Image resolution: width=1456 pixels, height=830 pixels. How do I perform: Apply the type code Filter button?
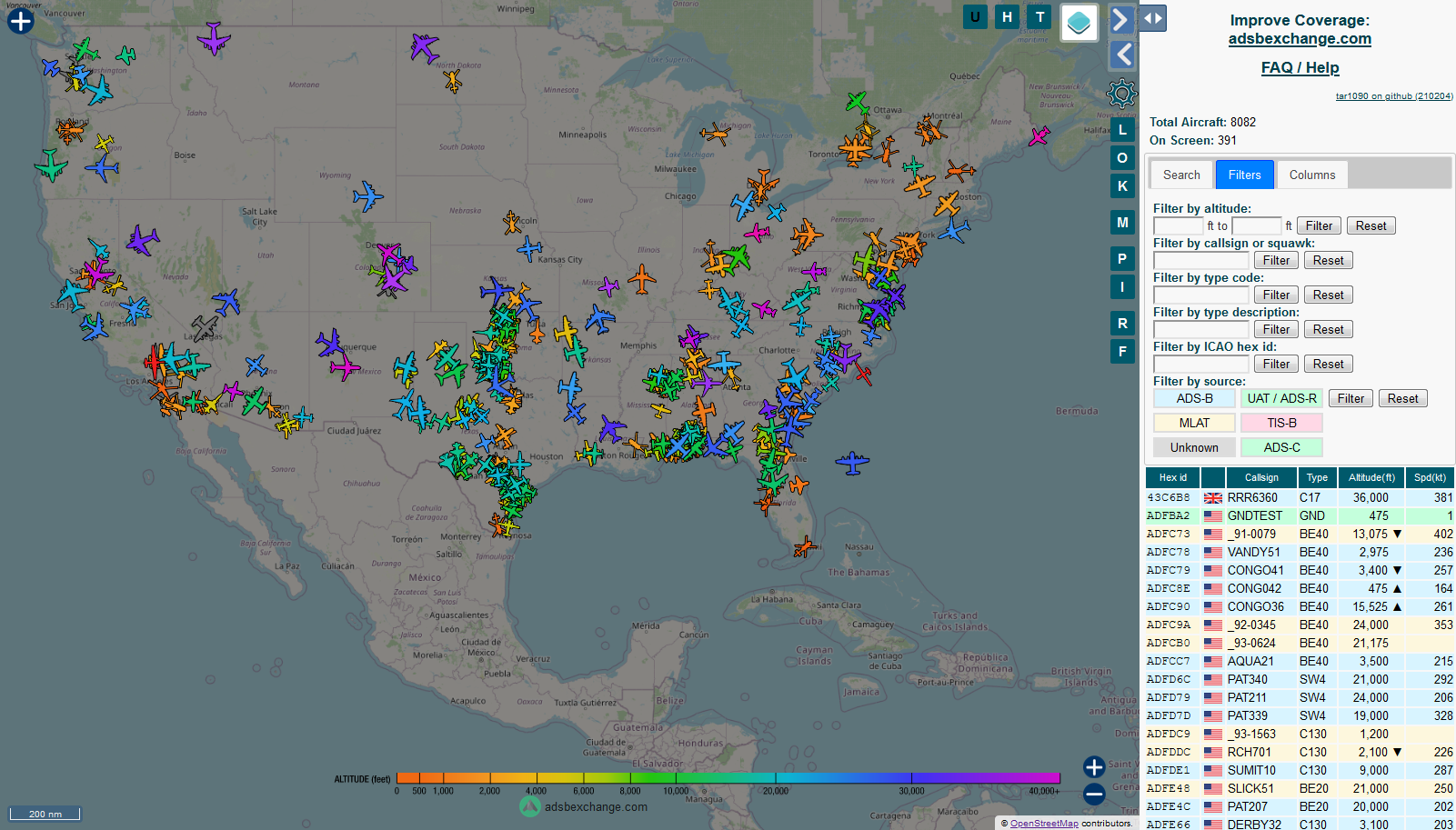click(1276, 295)
